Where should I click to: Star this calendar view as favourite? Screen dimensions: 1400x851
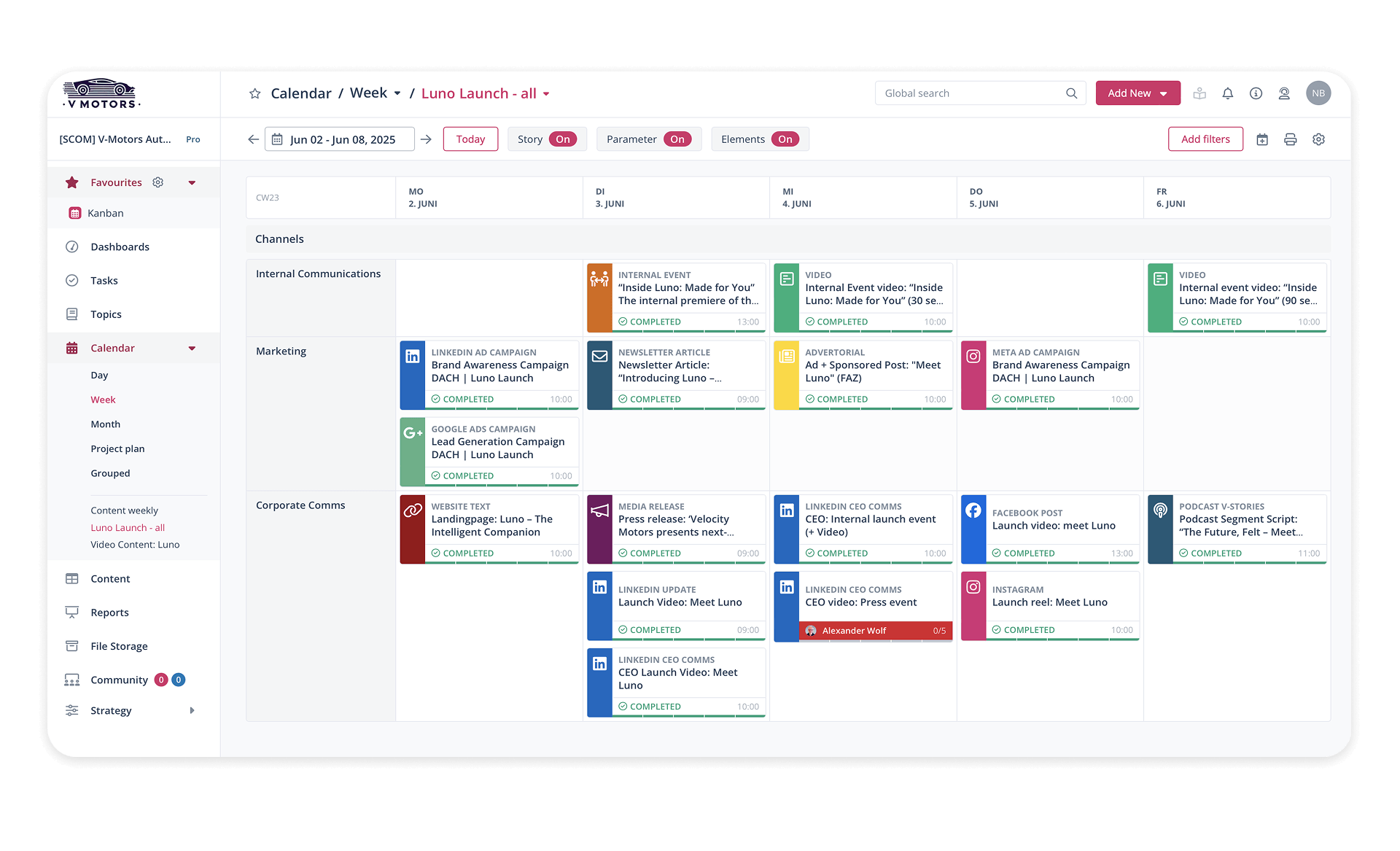(x=254, y=93)
